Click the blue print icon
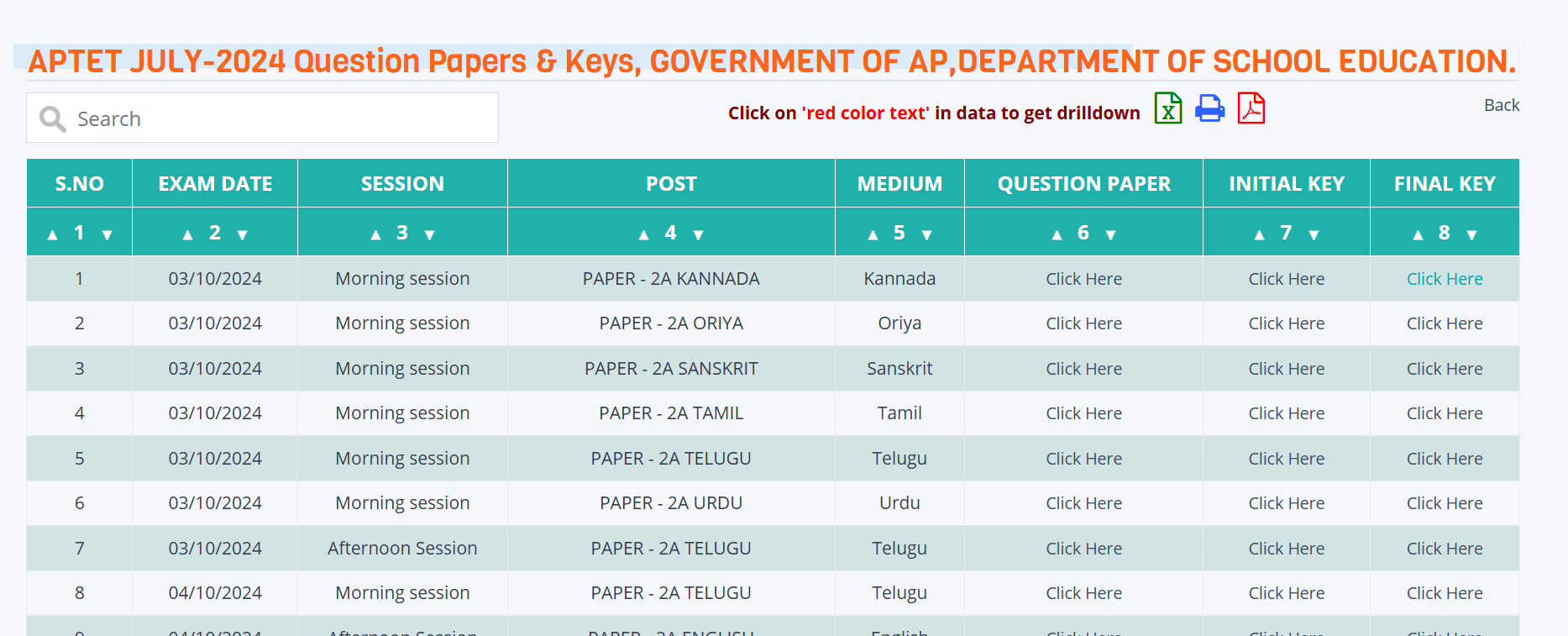The image size is (1568, 636). [1209, 108]
